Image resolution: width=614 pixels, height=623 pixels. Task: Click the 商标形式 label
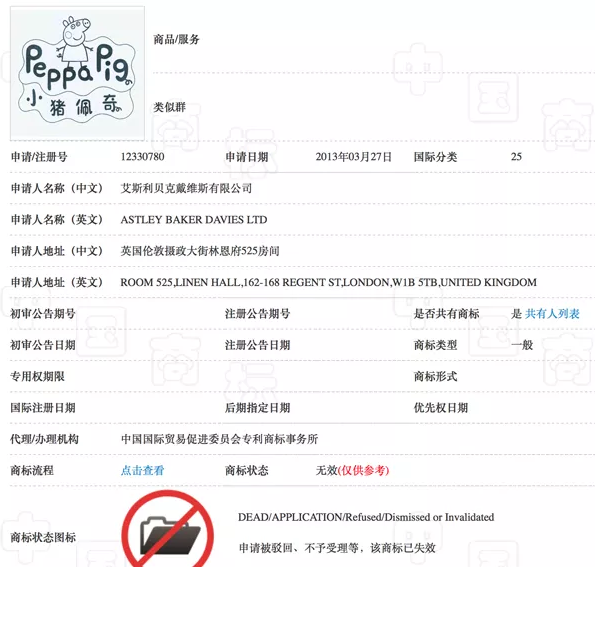(x=435, y=377)
